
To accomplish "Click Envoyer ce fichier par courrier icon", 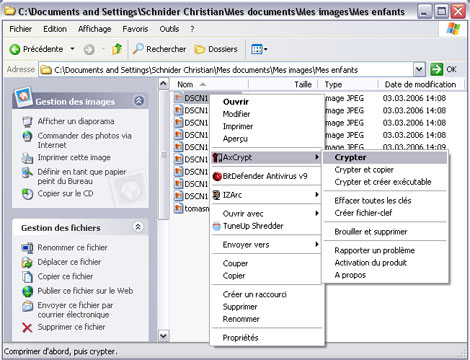I will tap(27, 306).
